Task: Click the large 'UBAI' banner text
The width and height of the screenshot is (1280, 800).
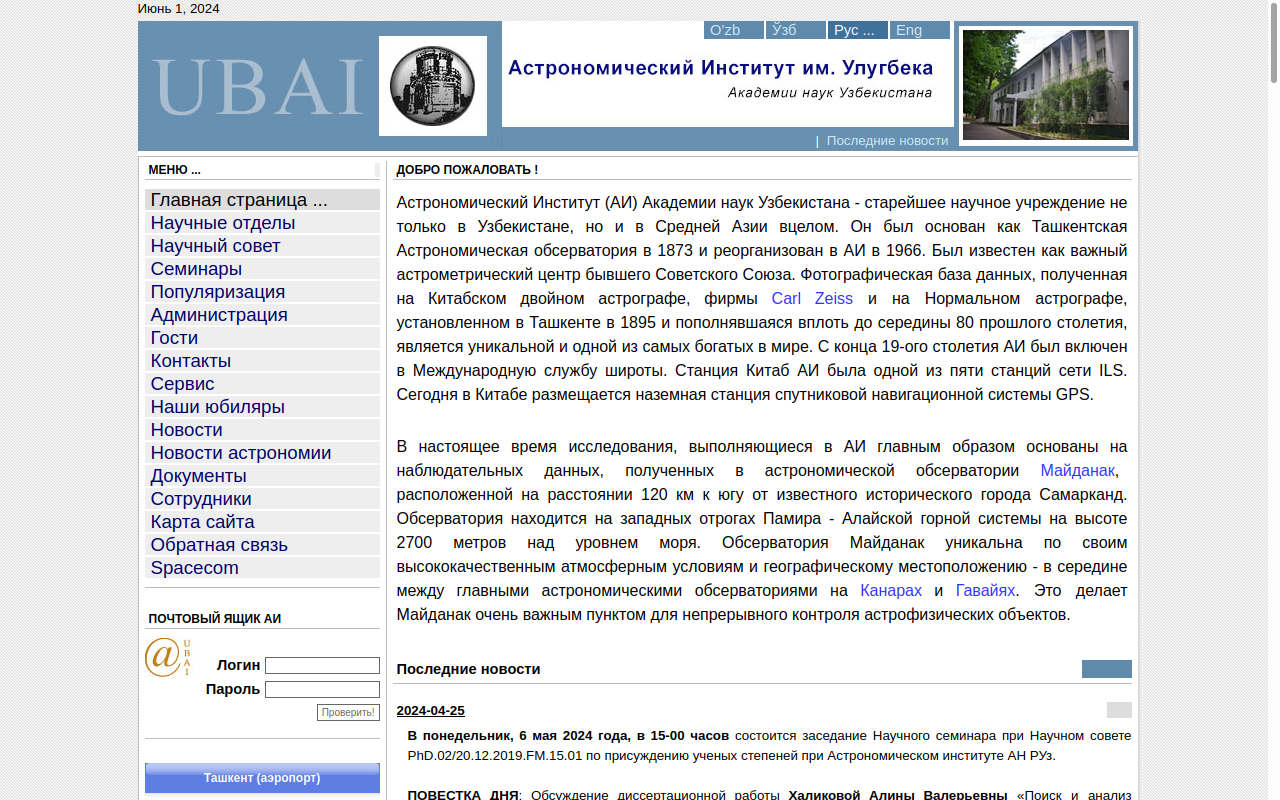Action: coord(257,88)
